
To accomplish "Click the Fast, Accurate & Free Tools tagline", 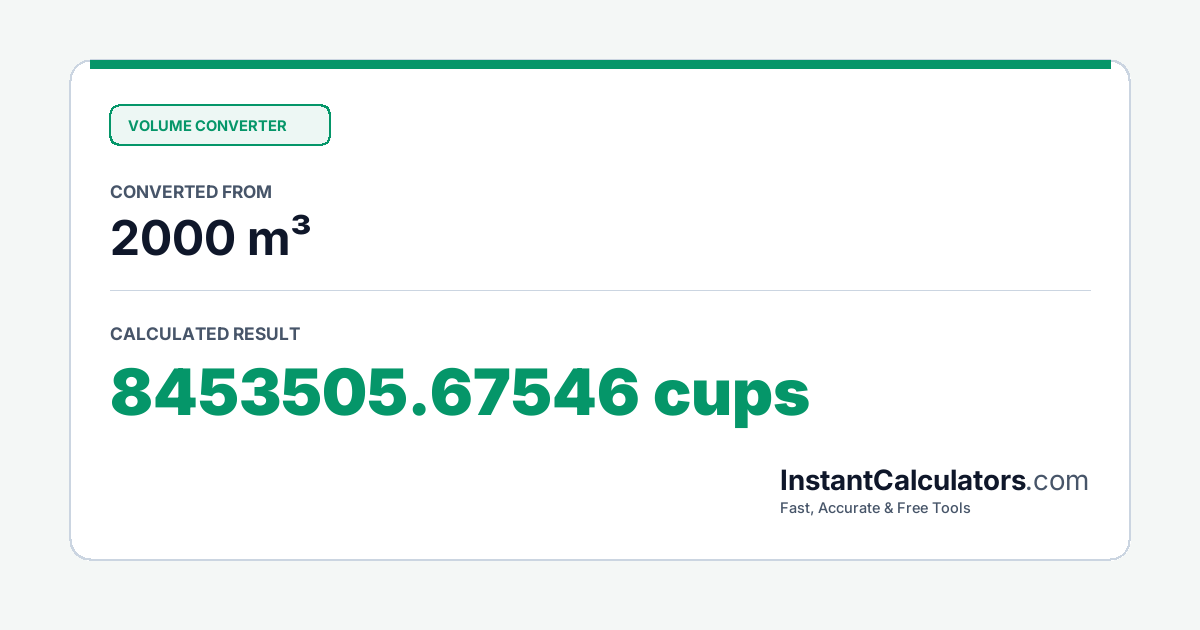I will pyautogui.click(x=875, y=508).
